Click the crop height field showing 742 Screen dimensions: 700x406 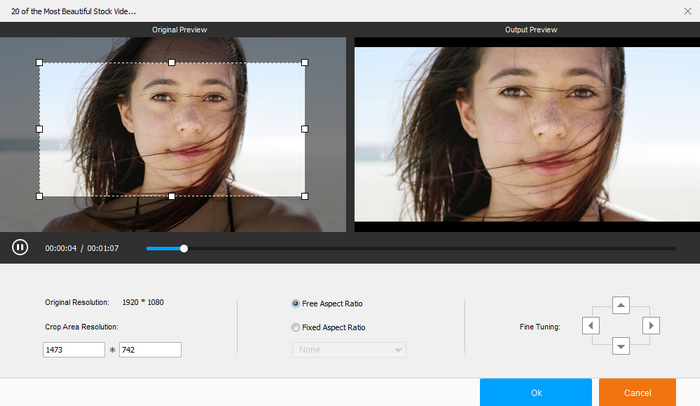point(150,350)
